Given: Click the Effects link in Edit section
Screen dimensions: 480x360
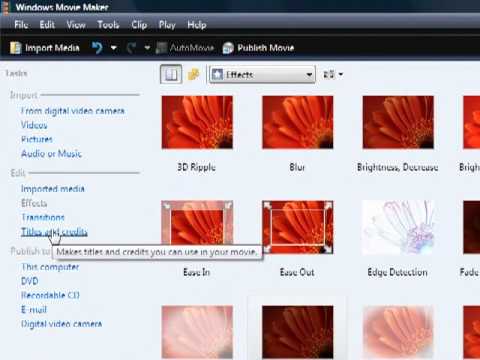Looking at the screenshot, I should click(x=34, y=203).
